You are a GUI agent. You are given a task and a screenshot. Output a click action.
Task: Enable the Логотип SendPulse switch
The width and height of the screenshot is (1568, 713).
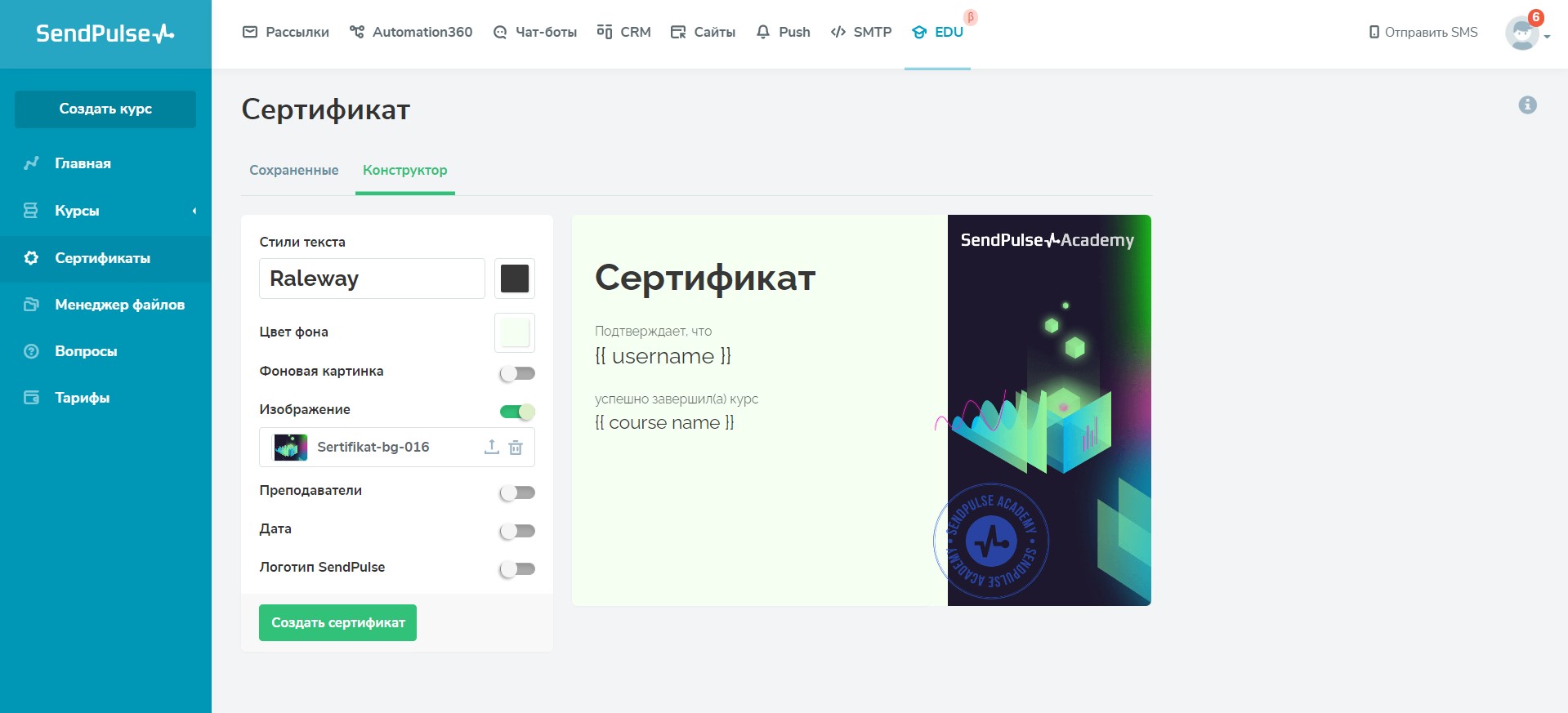pyautogui.click(x=517, y=568)
